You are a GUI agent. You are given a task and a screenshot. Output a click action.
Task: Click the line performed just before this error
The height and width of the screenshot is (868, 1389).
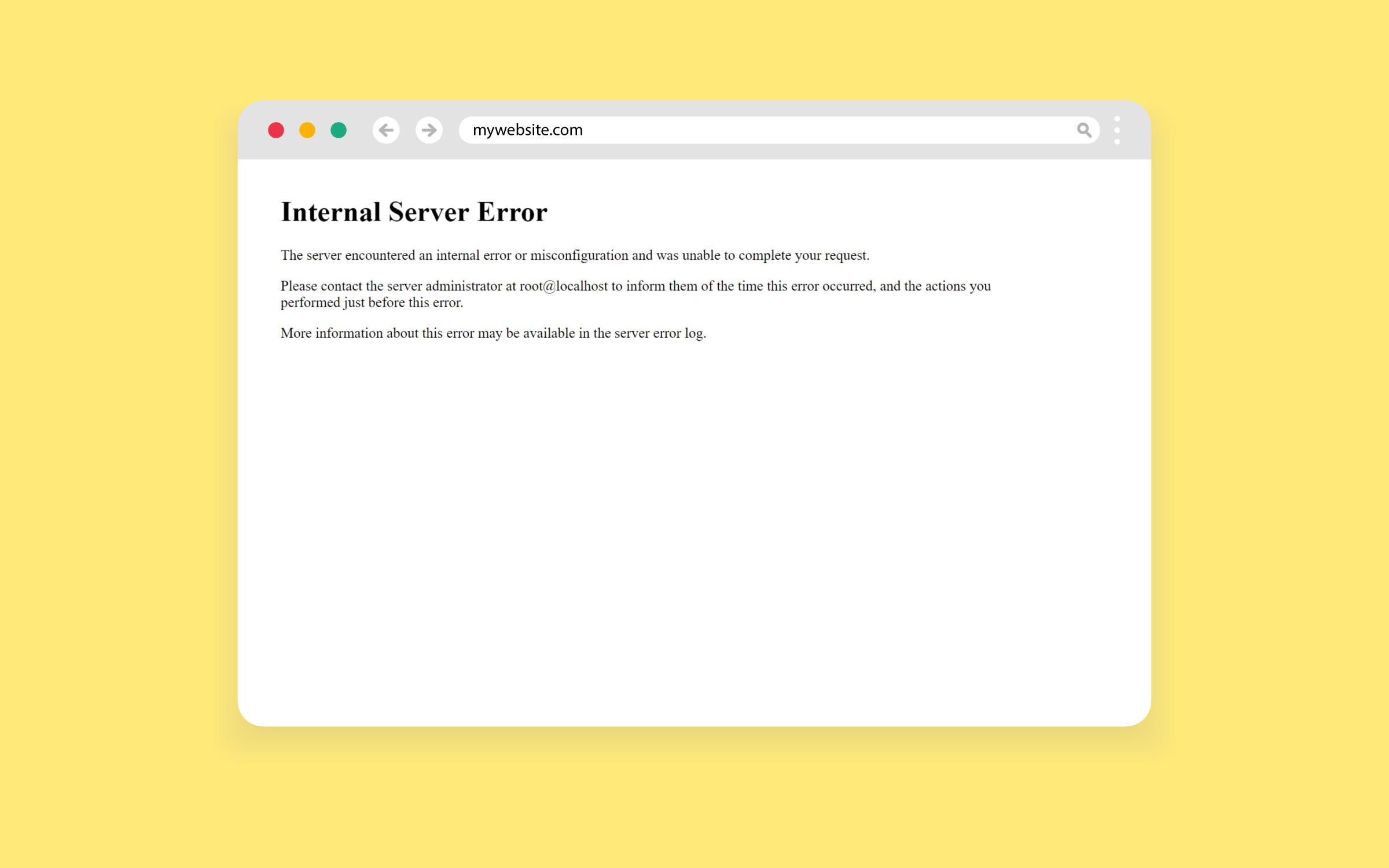[372, 303]
